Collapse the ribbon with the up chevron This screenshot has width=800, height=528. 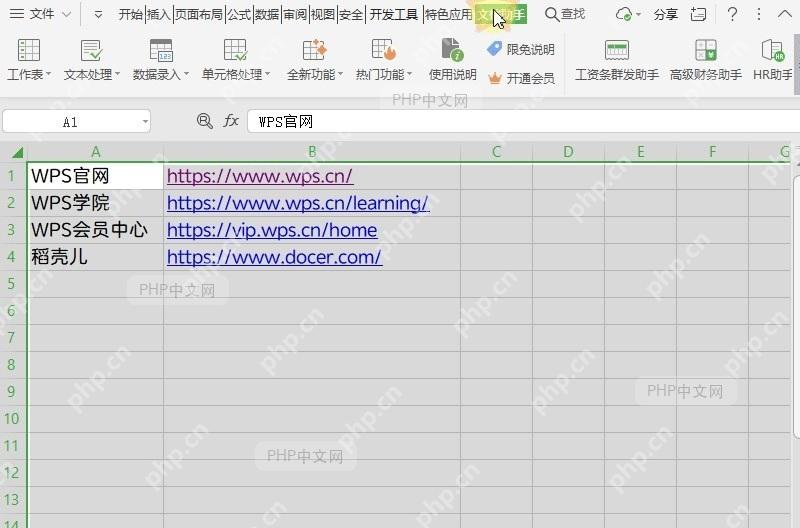click(785, 14)
